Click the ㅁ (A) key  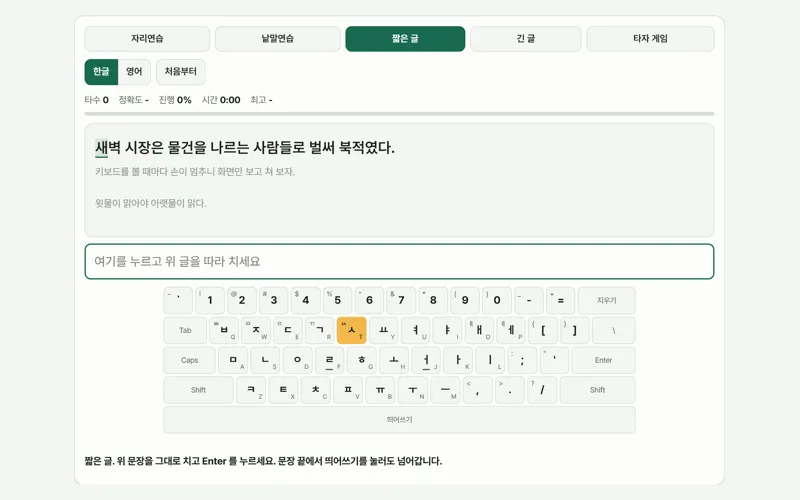pos(233,360)
